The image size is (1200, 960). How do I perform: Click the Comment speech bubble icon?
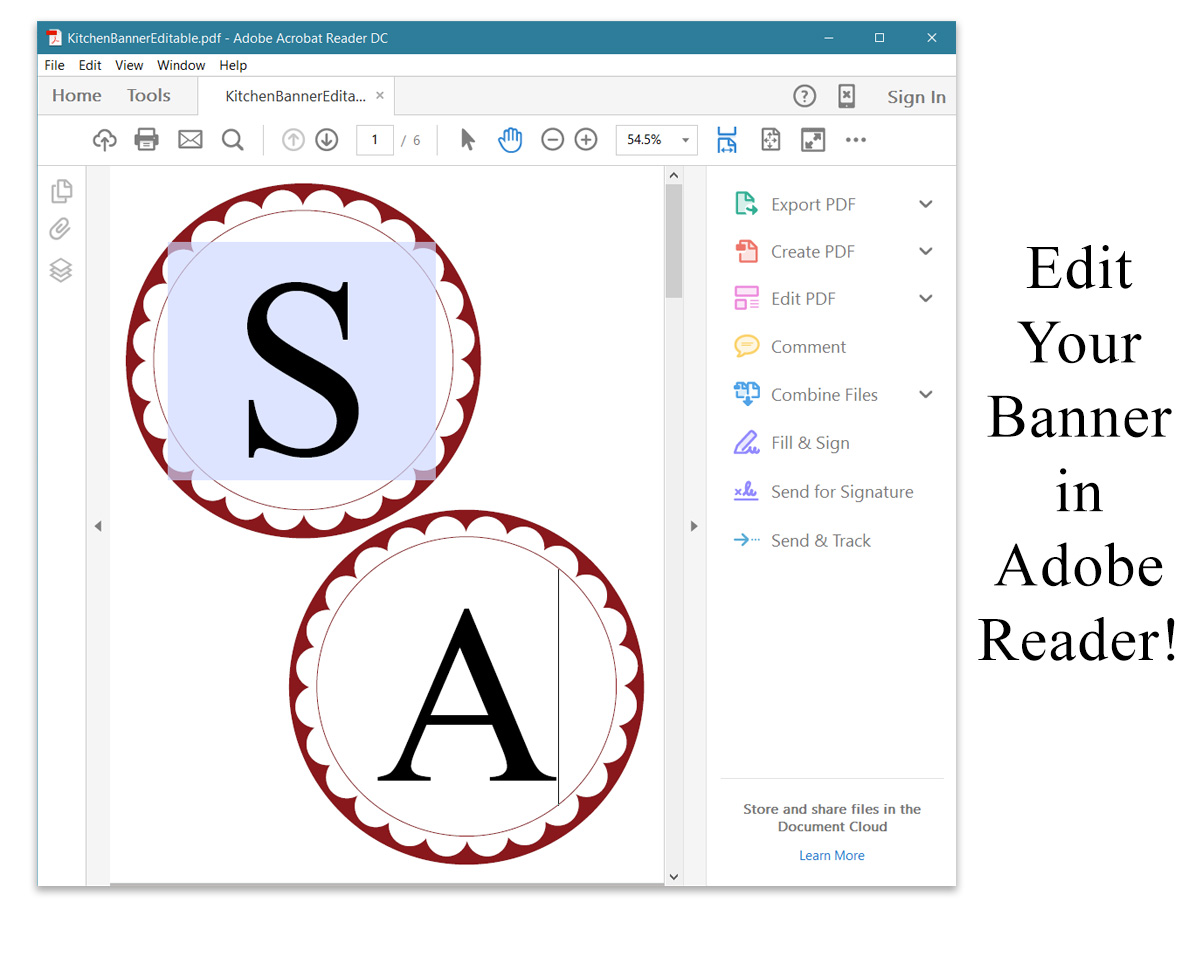[x=746, y=346]
